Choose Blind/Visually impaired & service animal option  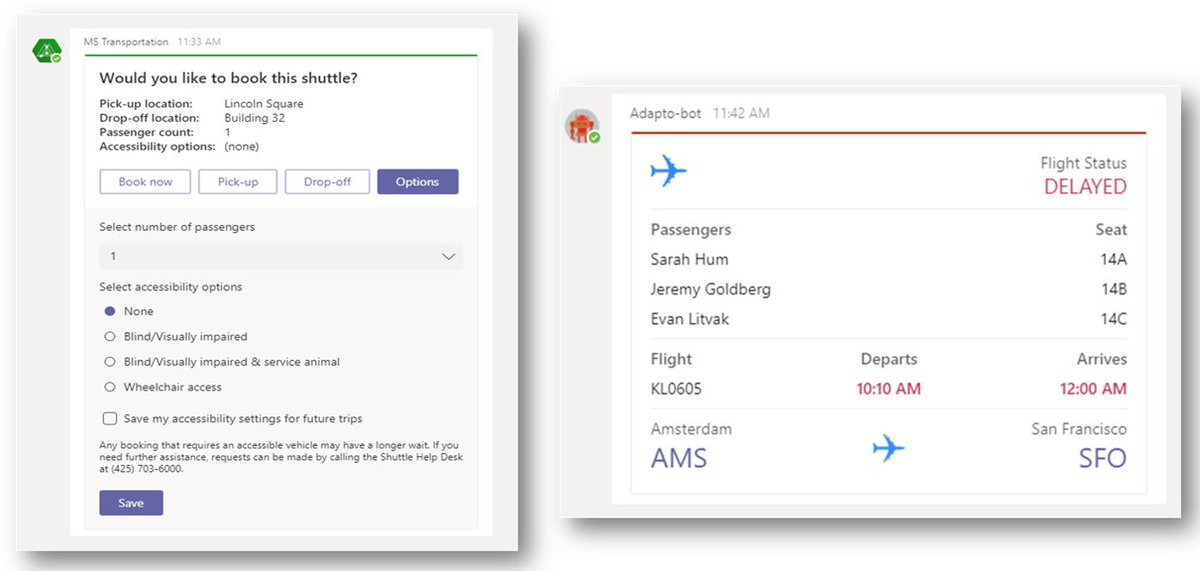pos(110,362)
